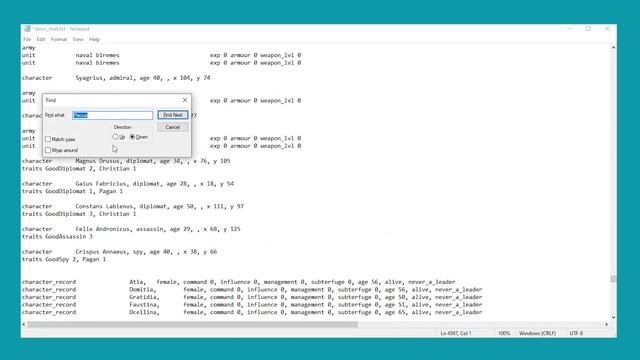Click 'traits GoodAssassin 3' line
This screenshot has height=360, width=640.
click(x=57, y=237)
